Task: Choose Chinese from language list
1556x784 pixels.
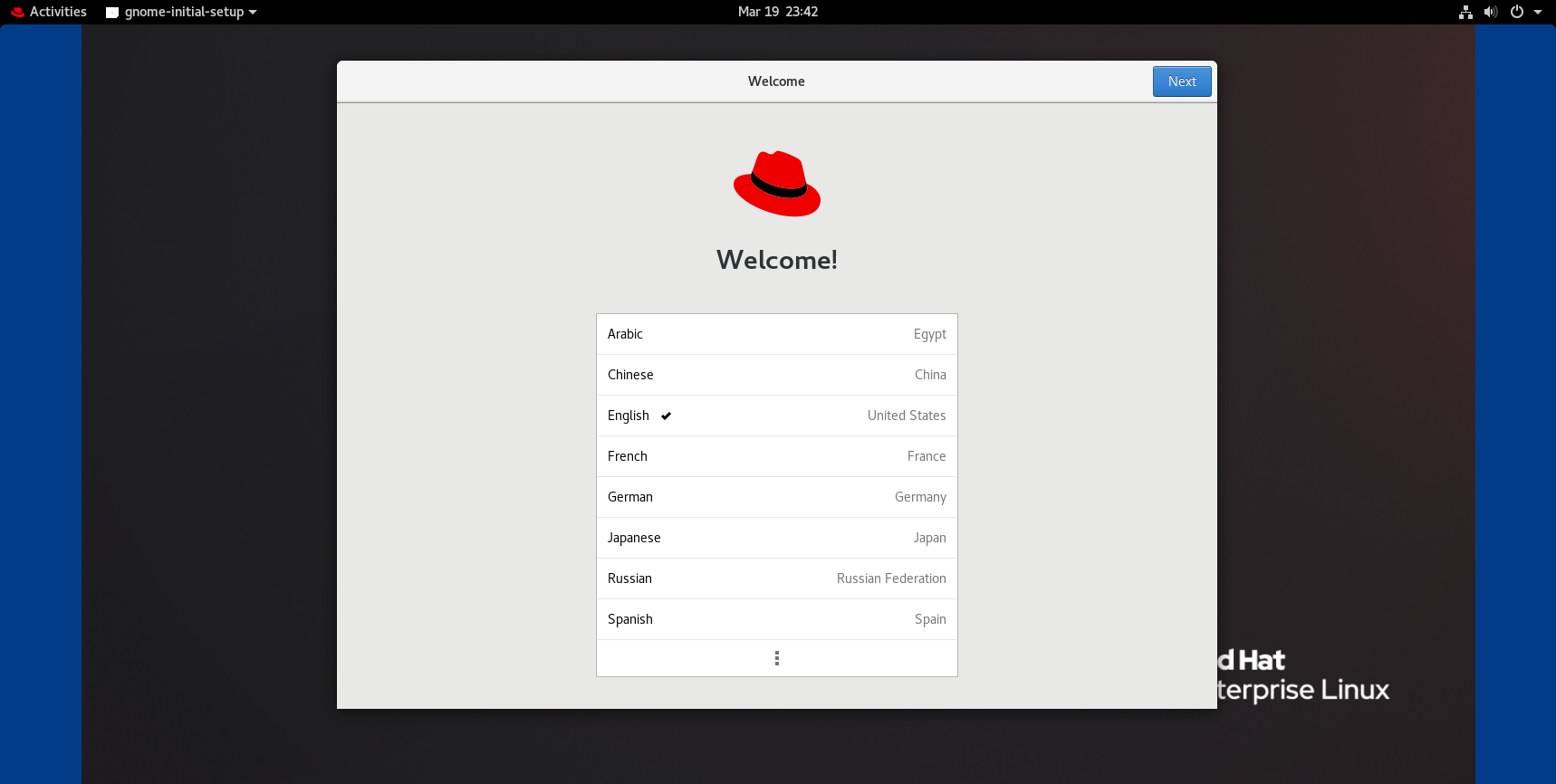Action: click(x=777, y=375)
